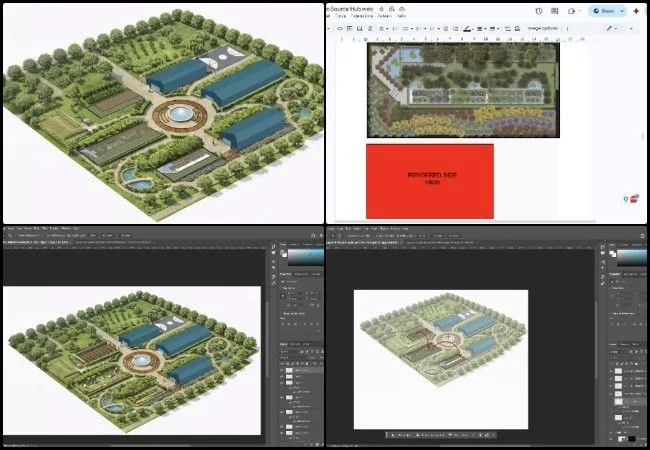Screen dimensions: 650x450
Task: Open the editing mode pencil dropdown in Docs
Action: point(611,29)
